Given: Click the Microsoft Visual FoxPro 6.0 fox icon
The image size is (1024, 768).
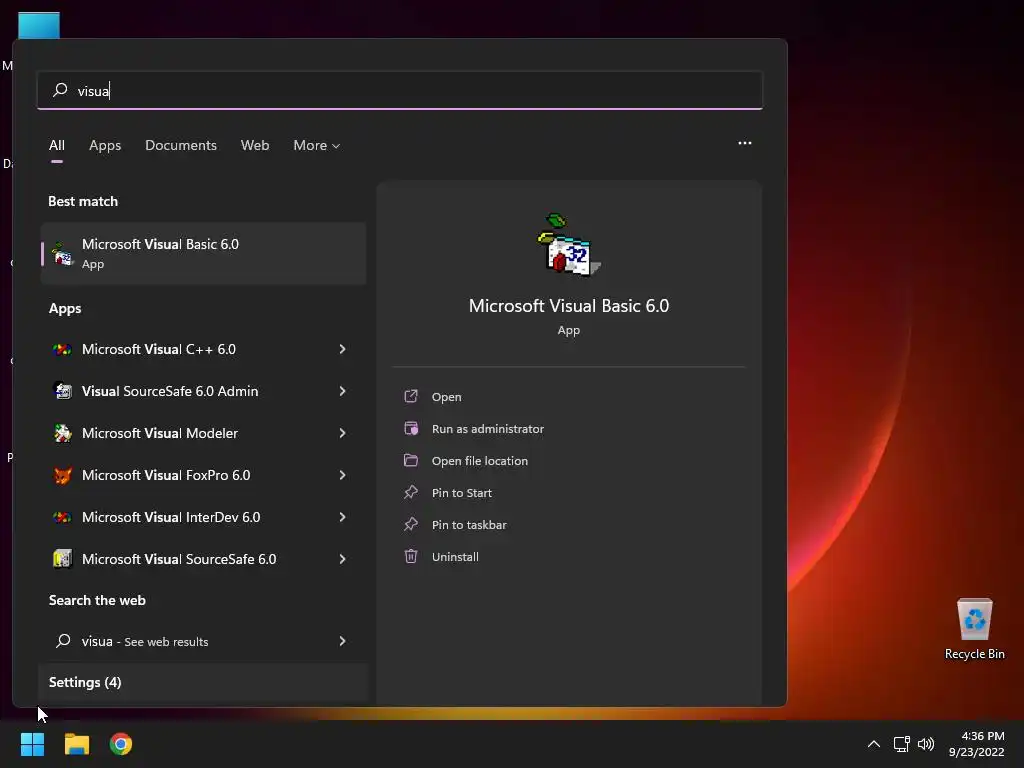Looking at the screenshot, I should pyautogui.click(x=62, y=475).
